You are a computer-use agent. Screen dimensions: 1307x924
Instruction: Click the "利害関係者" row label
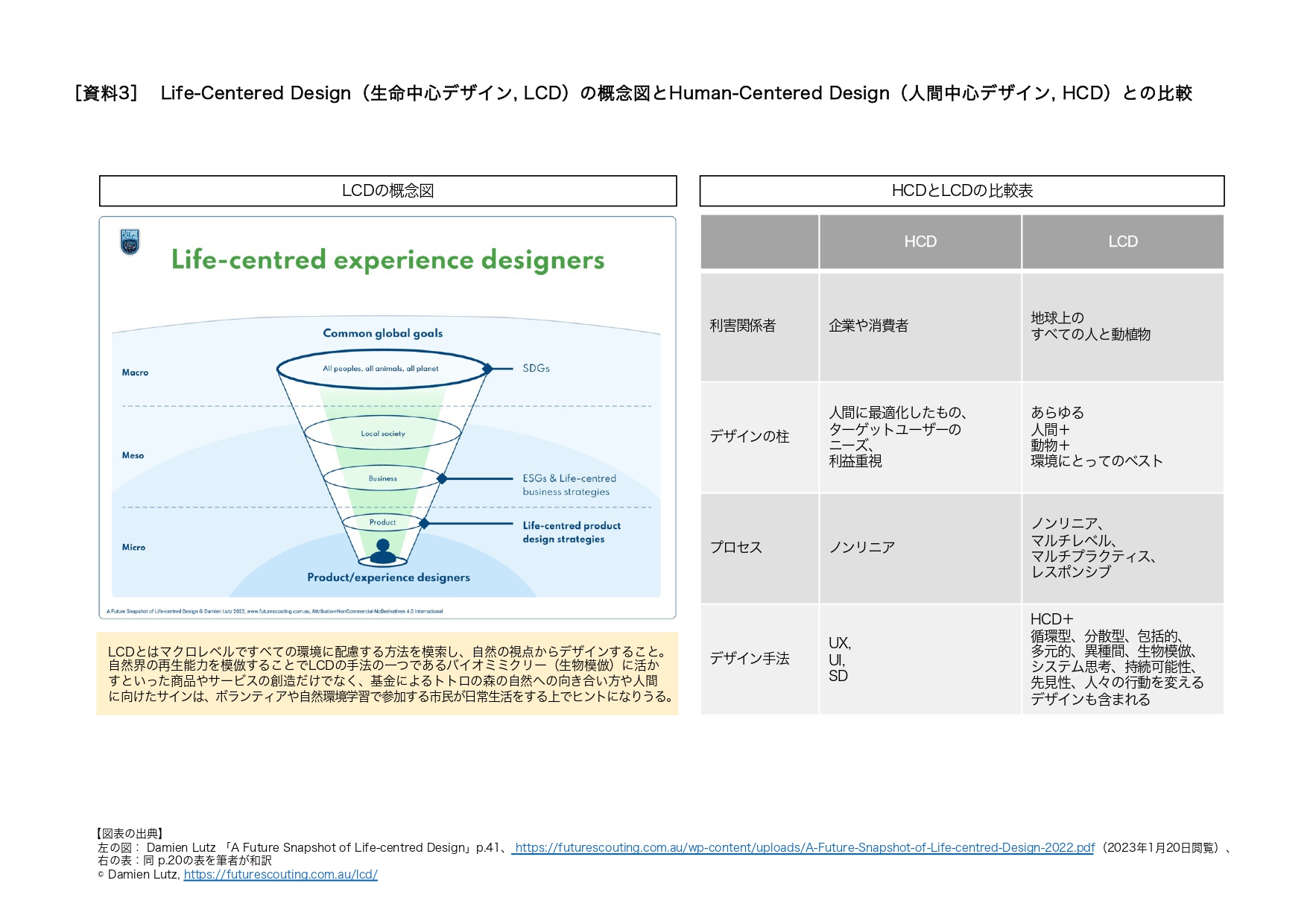pos(743,326)
